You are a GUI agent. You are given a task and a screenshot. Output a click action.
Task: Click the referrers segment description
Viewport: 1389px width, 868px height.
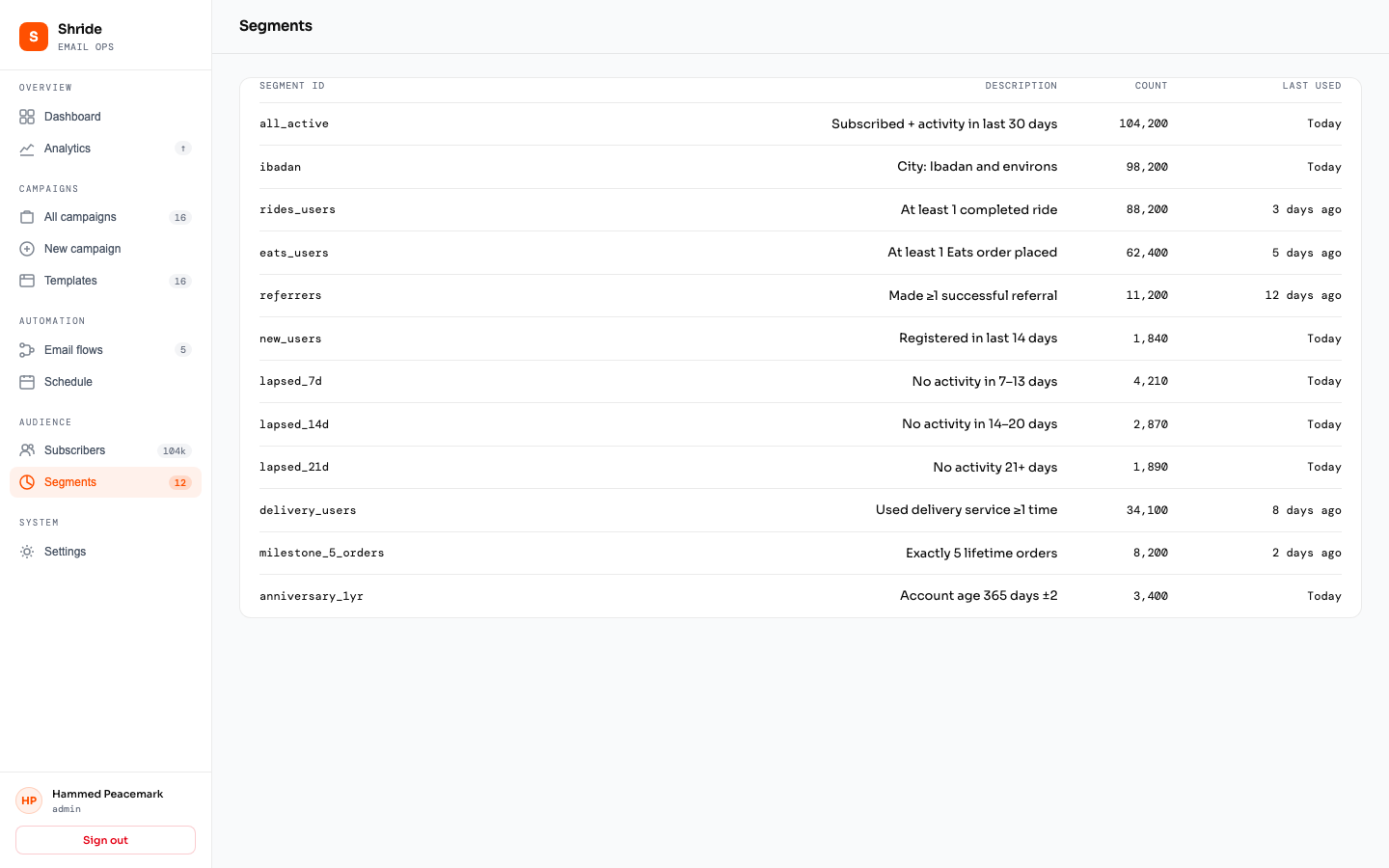point(972,295)
